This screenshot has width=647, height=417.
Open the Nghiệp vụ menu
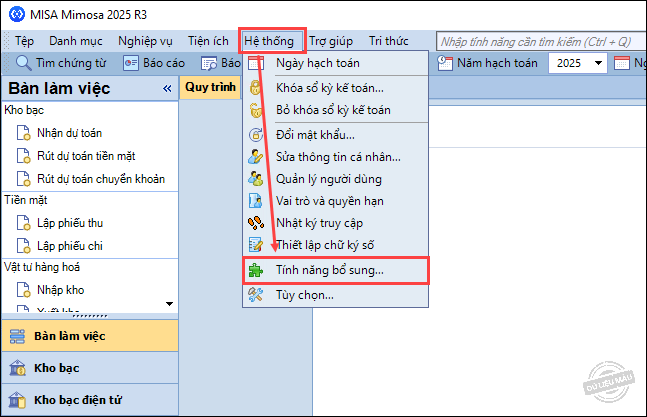145,41
